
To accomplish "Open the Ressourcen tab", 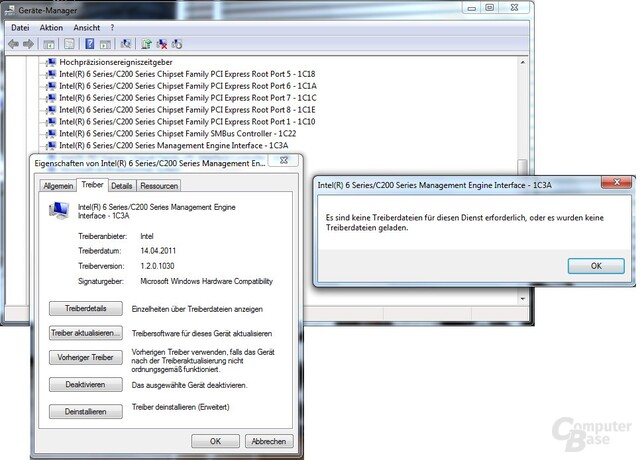I will coord(159,186).
